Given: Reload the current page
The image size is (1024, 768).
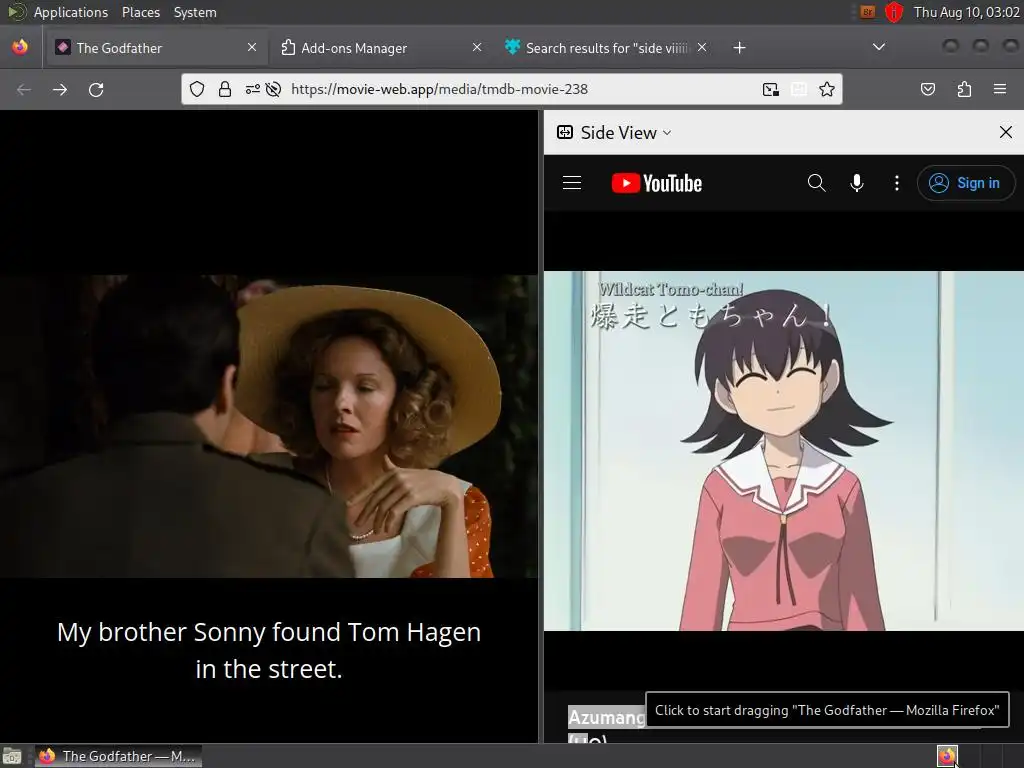Looking at the screenshot, I should pos(96,89).
